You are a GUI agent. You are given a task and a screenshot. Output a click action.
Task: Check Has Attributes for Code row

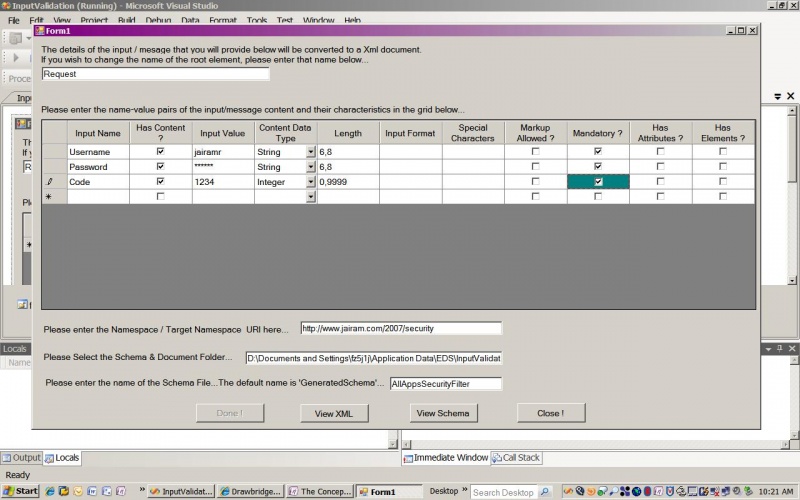[x=660, y=181]
